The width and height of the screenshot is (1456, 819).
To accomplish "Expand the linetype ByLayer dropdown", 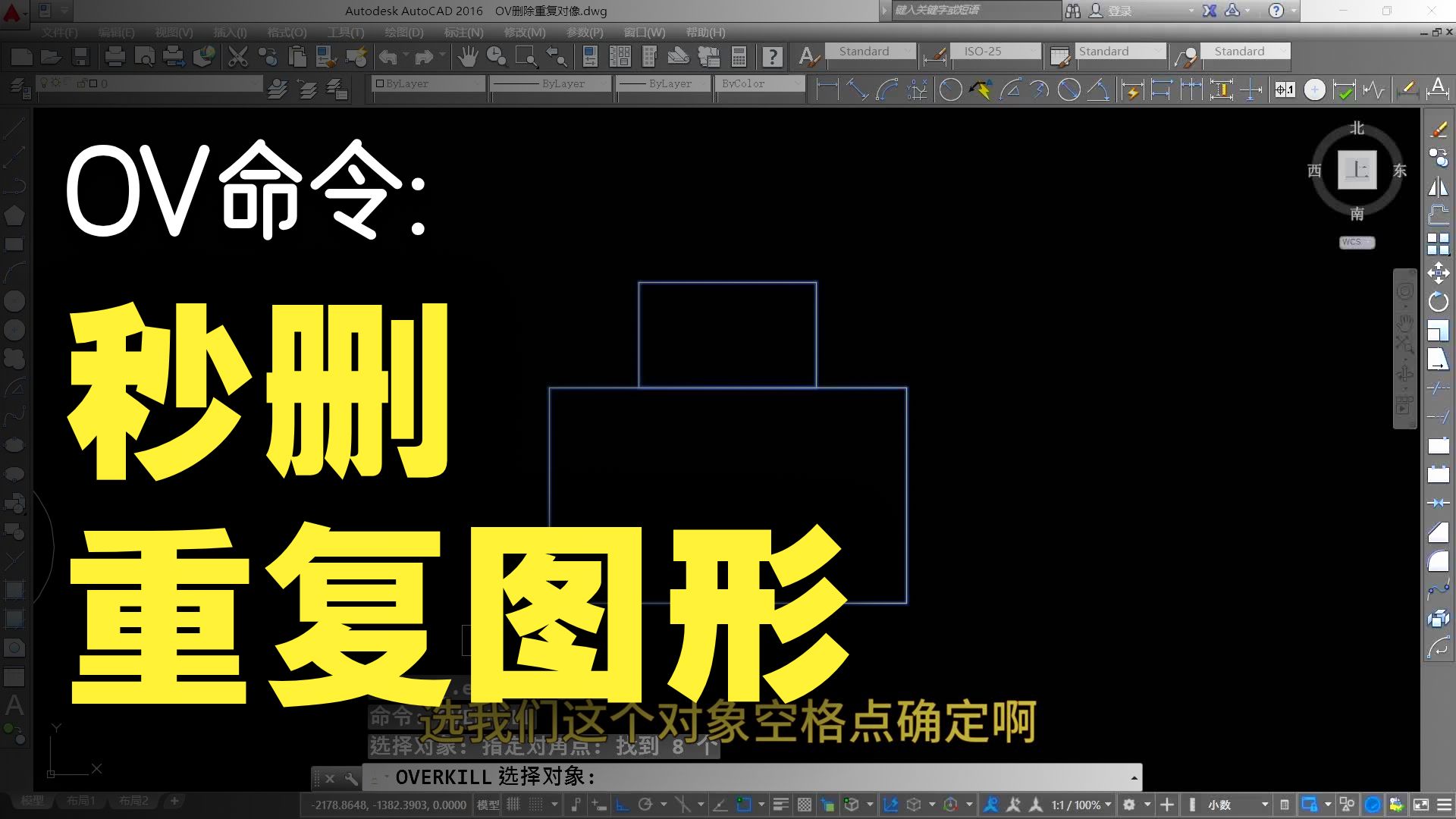I will tap(603, 83).
